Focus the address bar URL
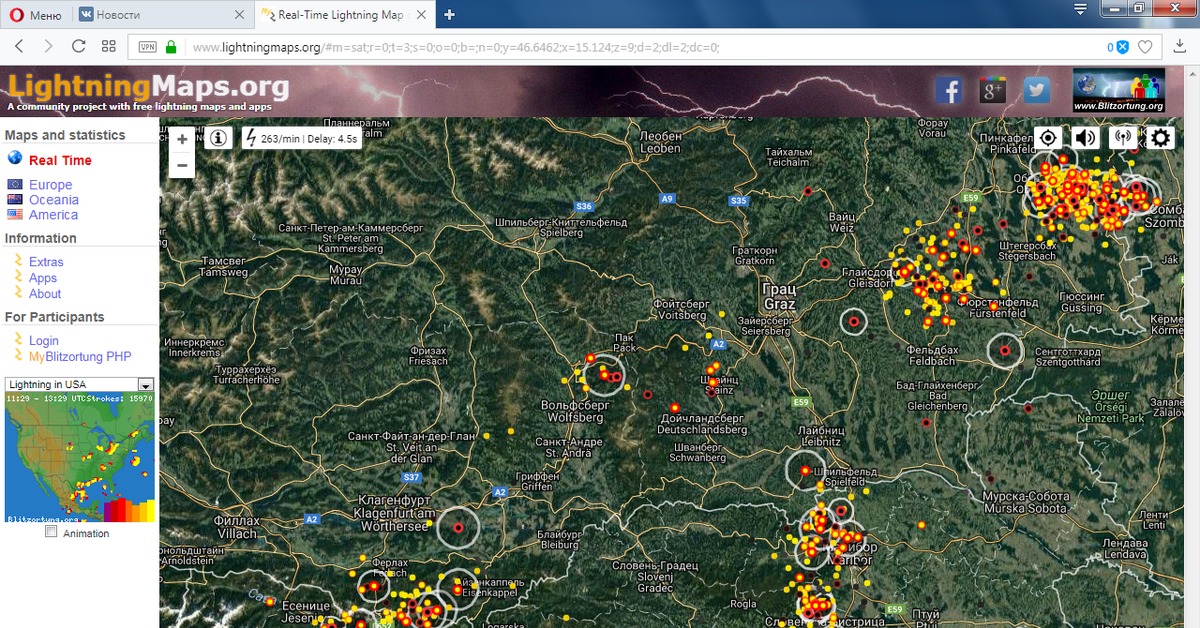Viewport: 1200px width, 628px height. (455, 47)
